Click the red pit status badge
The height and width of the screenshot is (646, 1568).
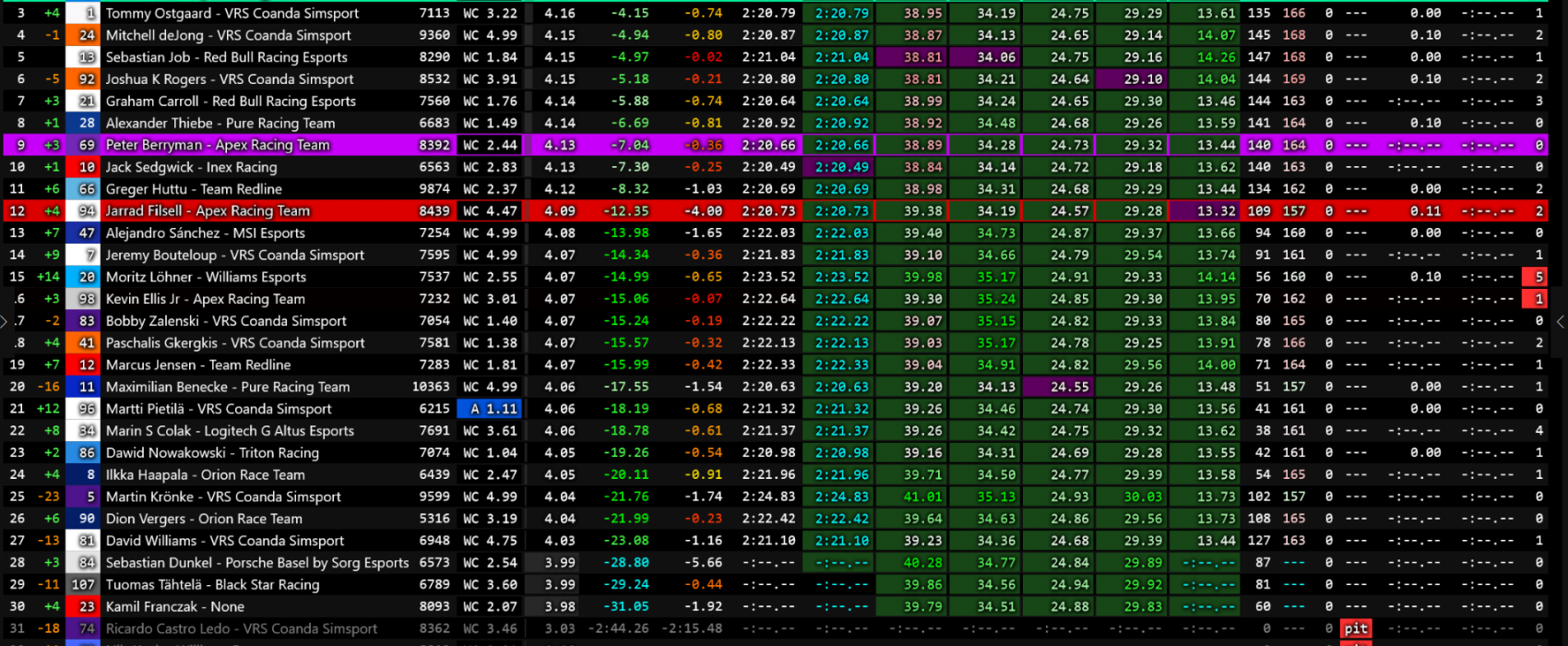coord(1355,628)
